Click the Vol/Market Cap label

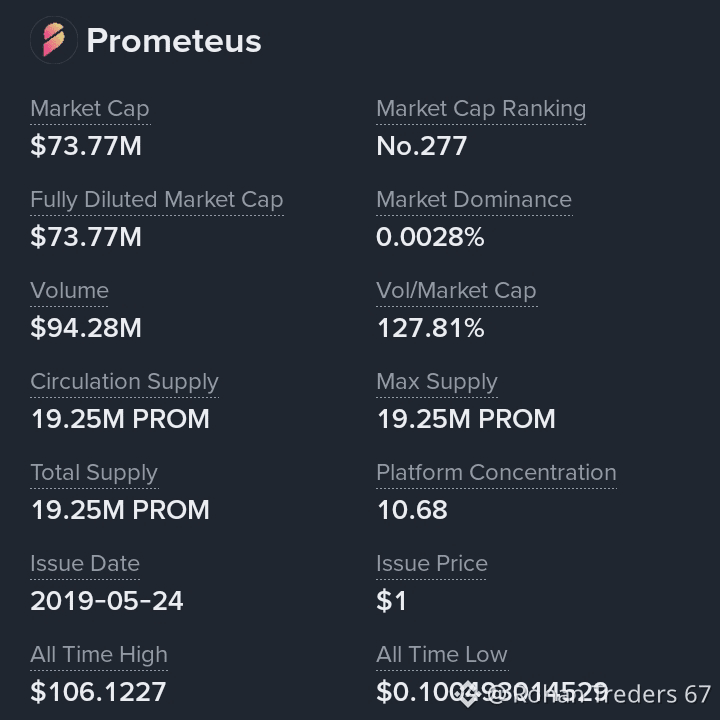[456, 291]
